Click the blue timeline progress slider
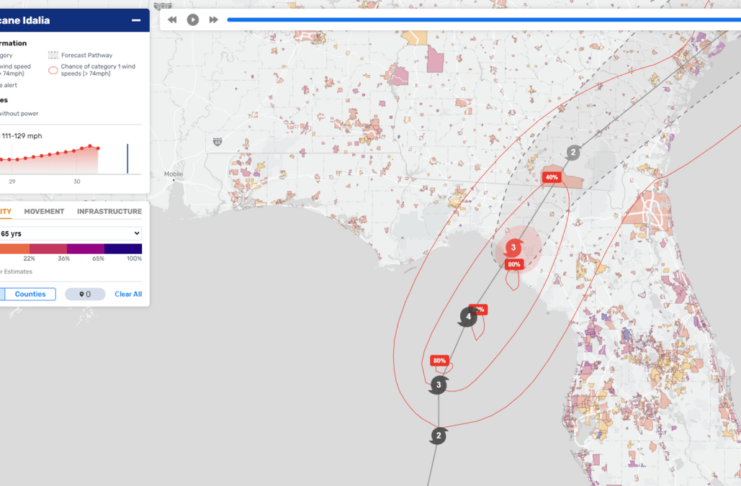The image size is (741, 486). (480, 19)
